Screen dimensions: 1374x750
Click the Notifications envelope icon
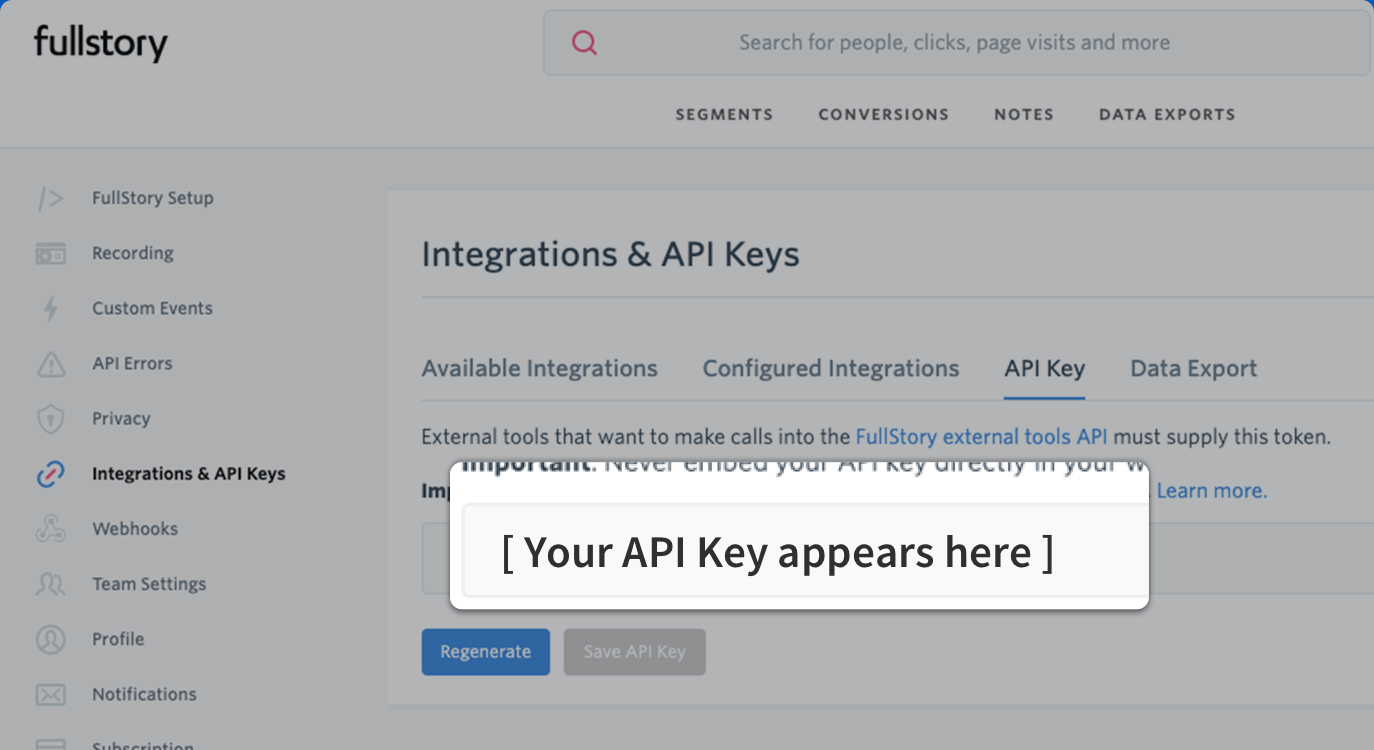click(x=50, y=694)
